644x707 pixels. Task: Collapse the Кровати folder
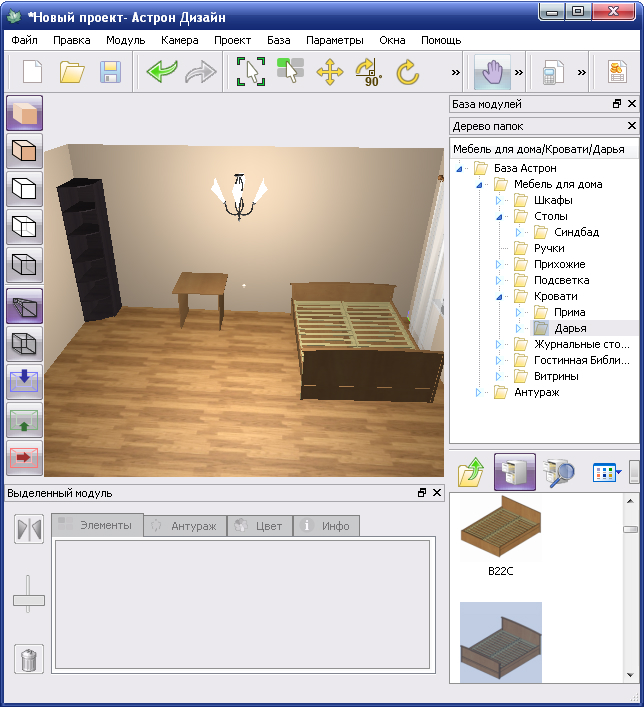click(499, 297)
